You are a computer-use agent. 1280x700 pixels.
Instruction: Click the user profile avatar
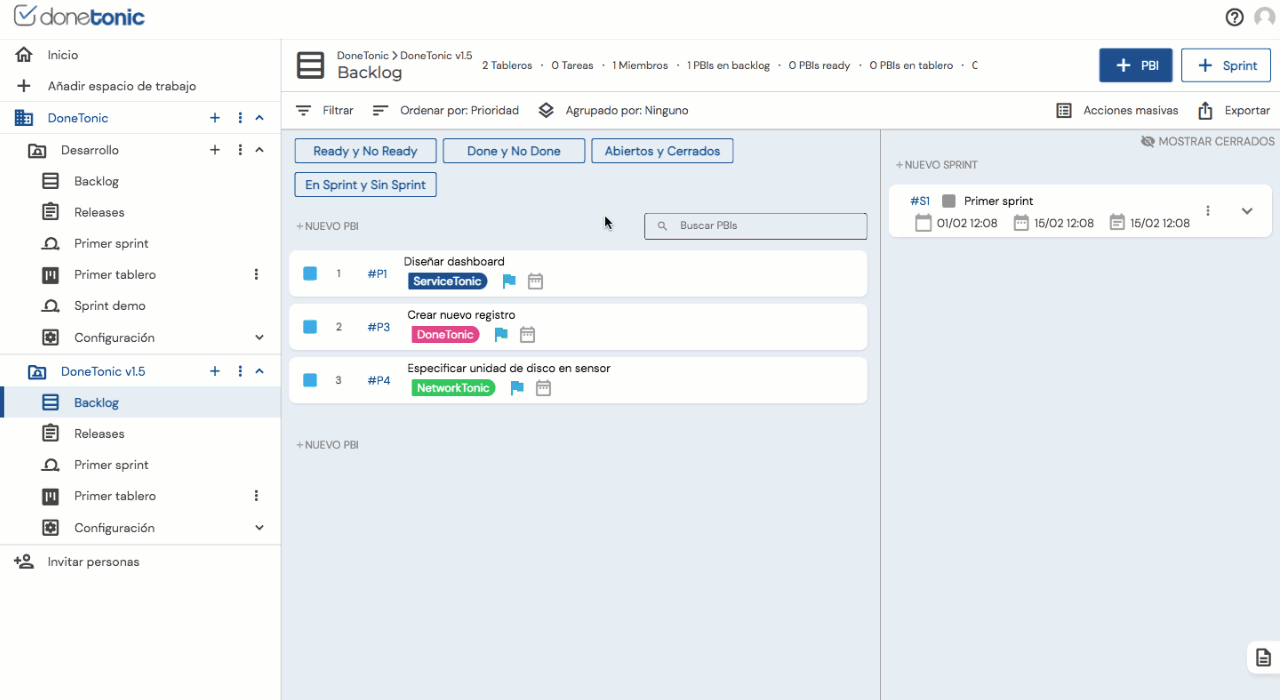1265,17
